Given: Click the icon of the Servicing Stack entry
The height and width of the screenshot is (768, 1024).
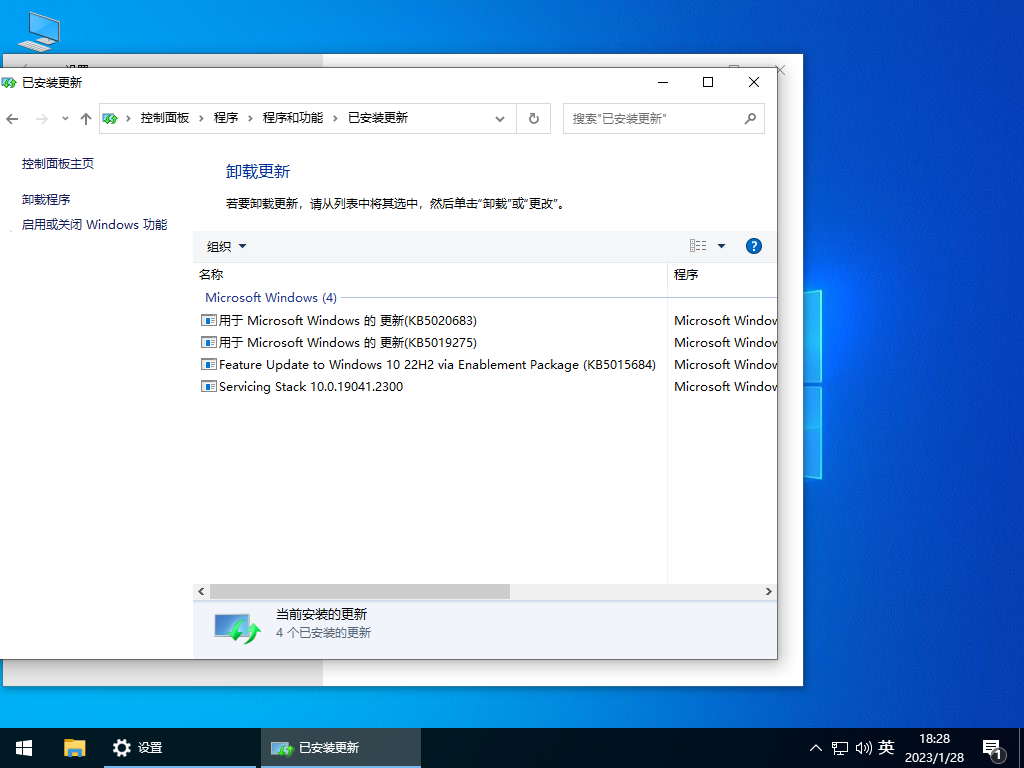Looking at the screenshot, I should (x=208, y=387).
